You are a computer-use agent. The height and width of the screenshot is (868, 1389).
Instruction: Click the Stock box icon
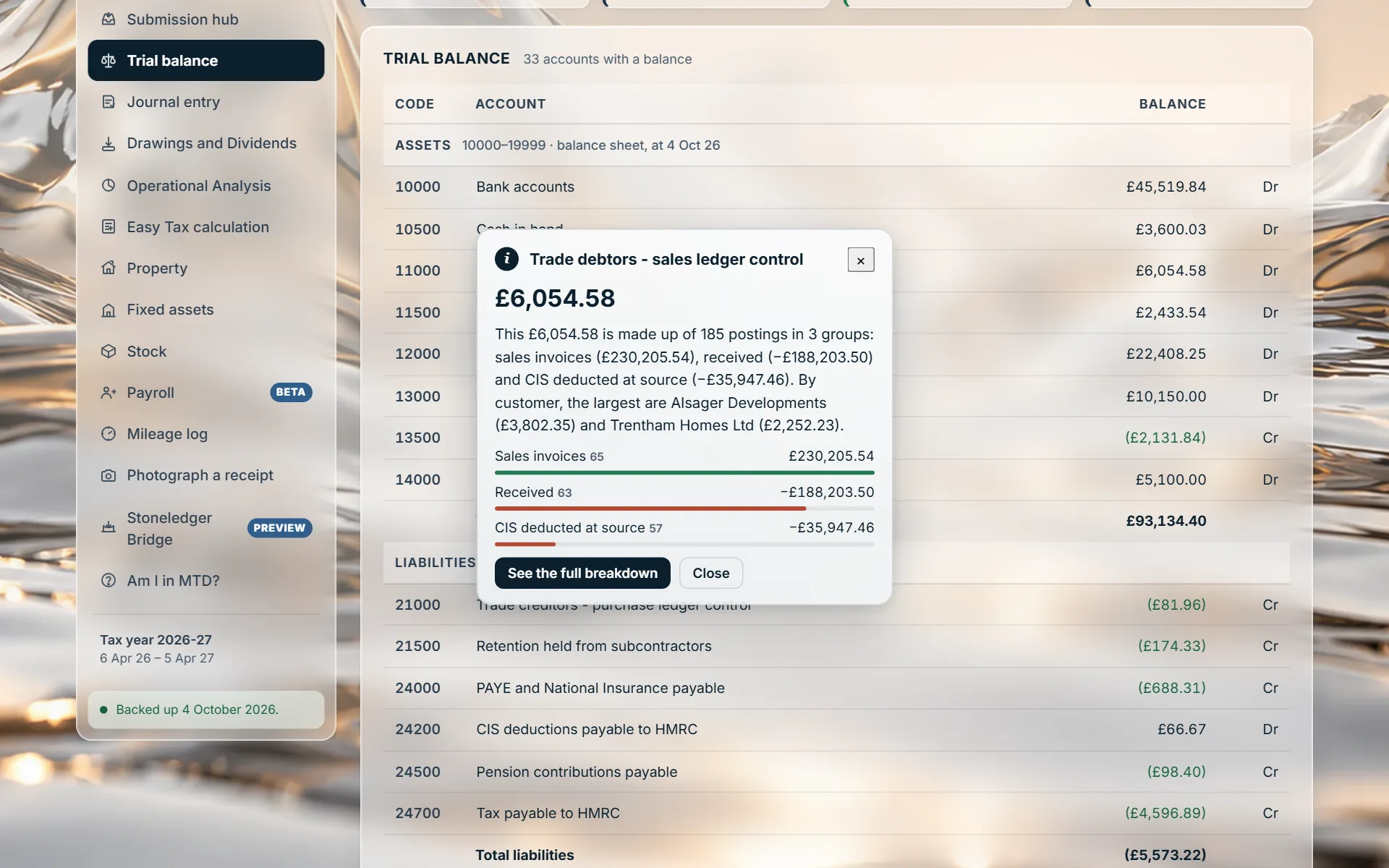point(109,352)
